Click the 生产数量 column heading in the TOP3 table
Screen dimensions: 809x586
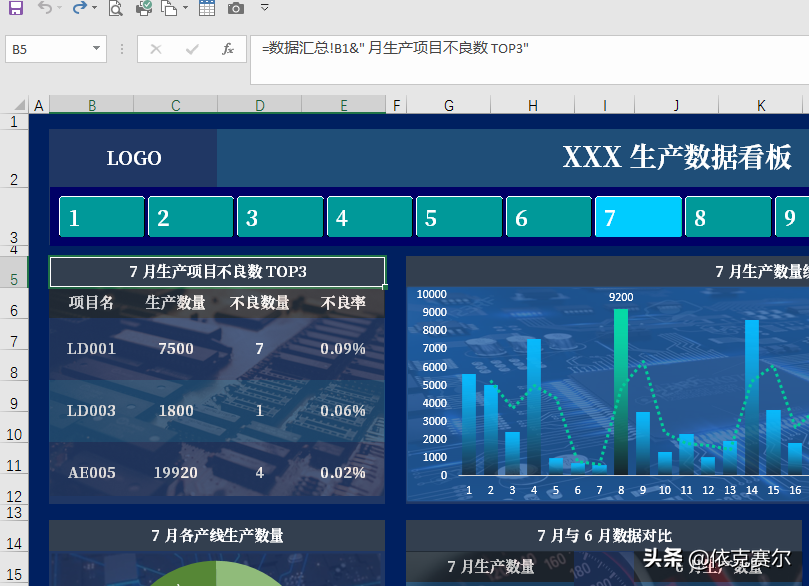[175, 302]
